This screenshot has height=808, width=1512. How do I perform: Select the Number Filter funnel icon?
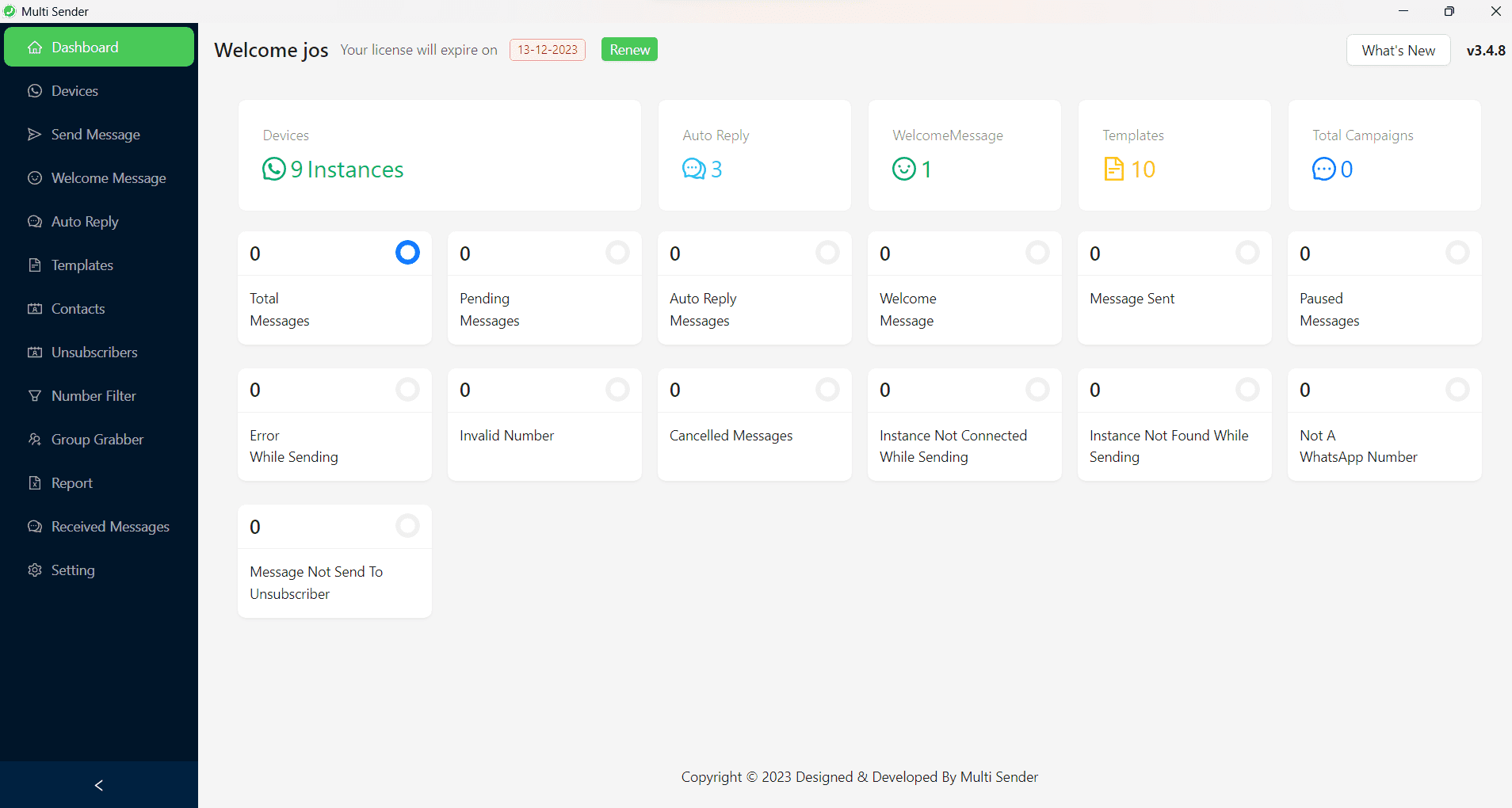(x=35, y=395)
